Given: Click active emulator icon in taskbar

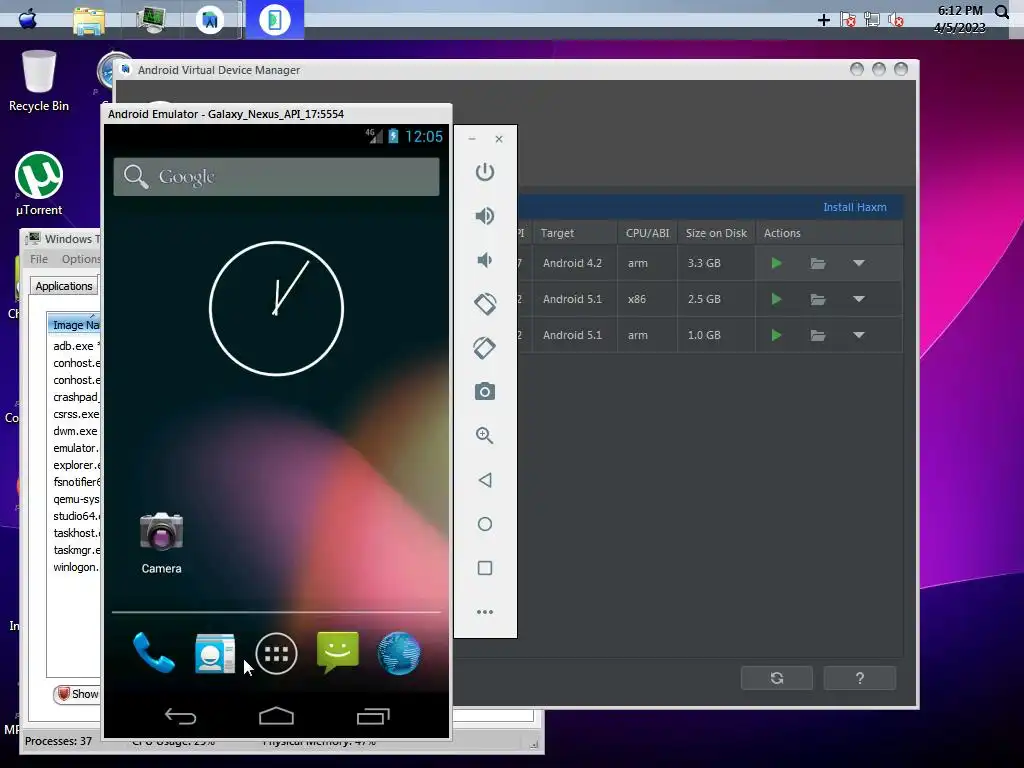Looking at the screenshot, I should point(274,20).
